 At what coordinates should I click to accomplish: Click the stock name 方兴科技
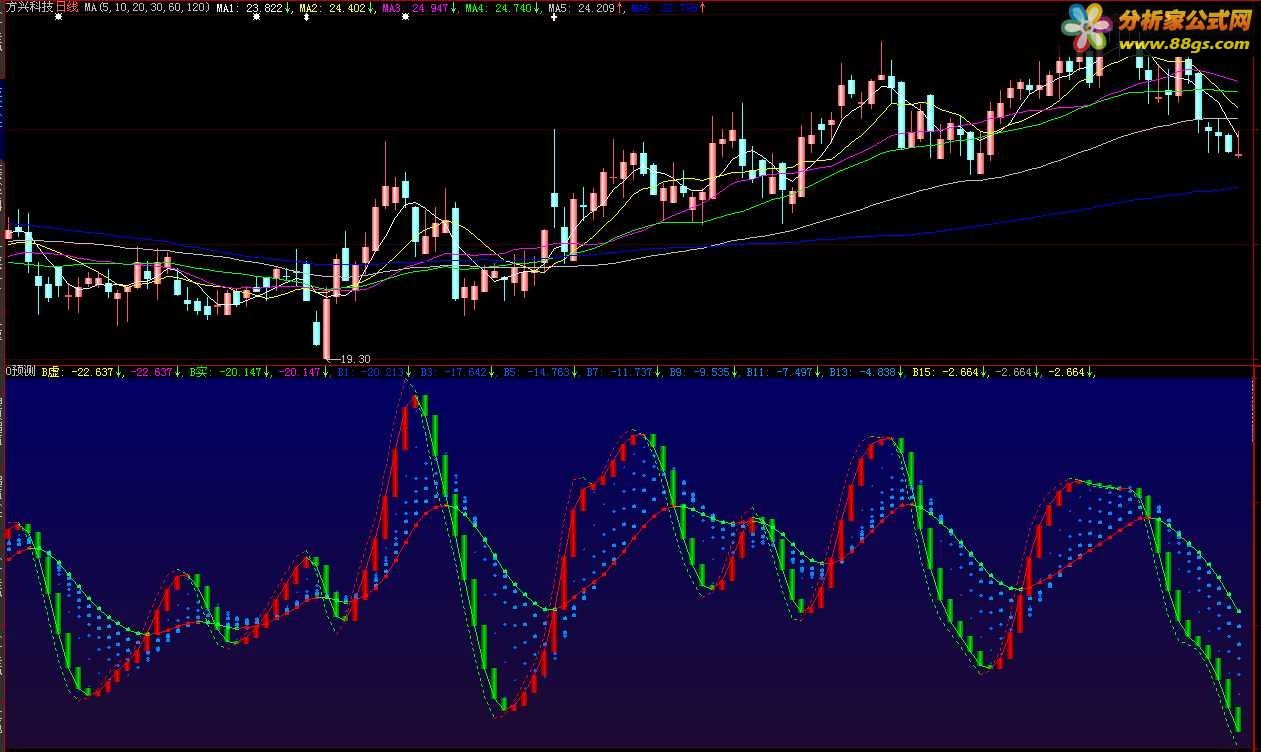point(29,6)
